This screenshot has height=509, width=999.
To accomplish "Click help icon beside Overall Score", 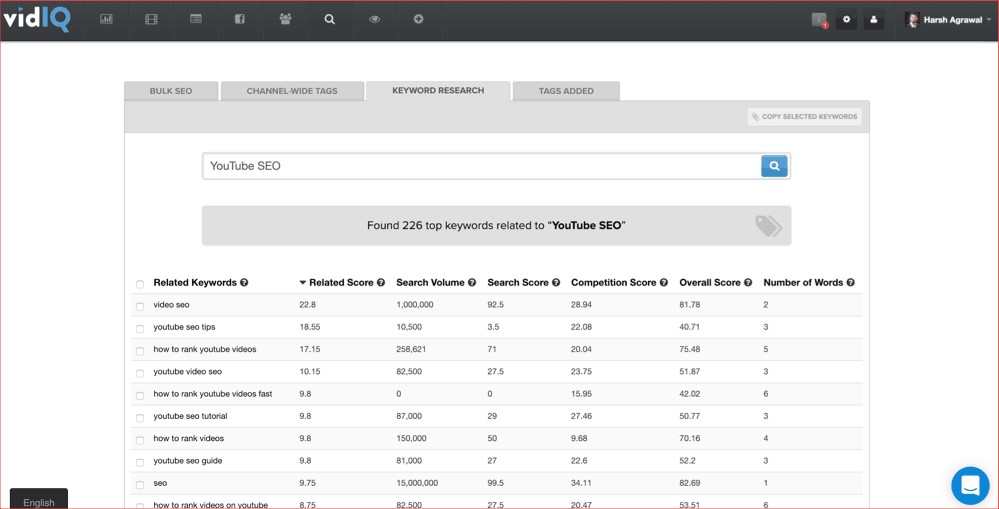I will pos(748,282).
